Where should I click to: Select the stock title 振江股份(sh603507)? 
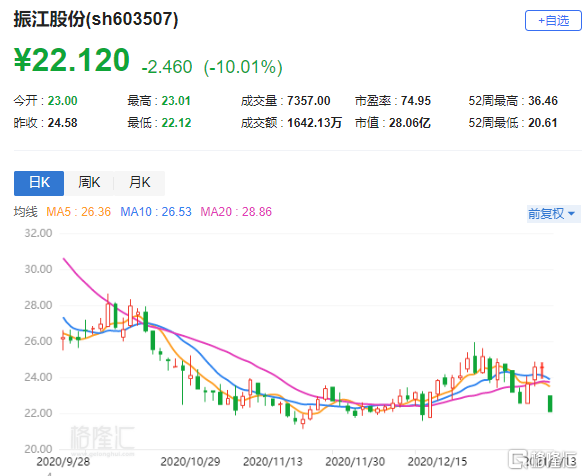[x=96, y=19]
